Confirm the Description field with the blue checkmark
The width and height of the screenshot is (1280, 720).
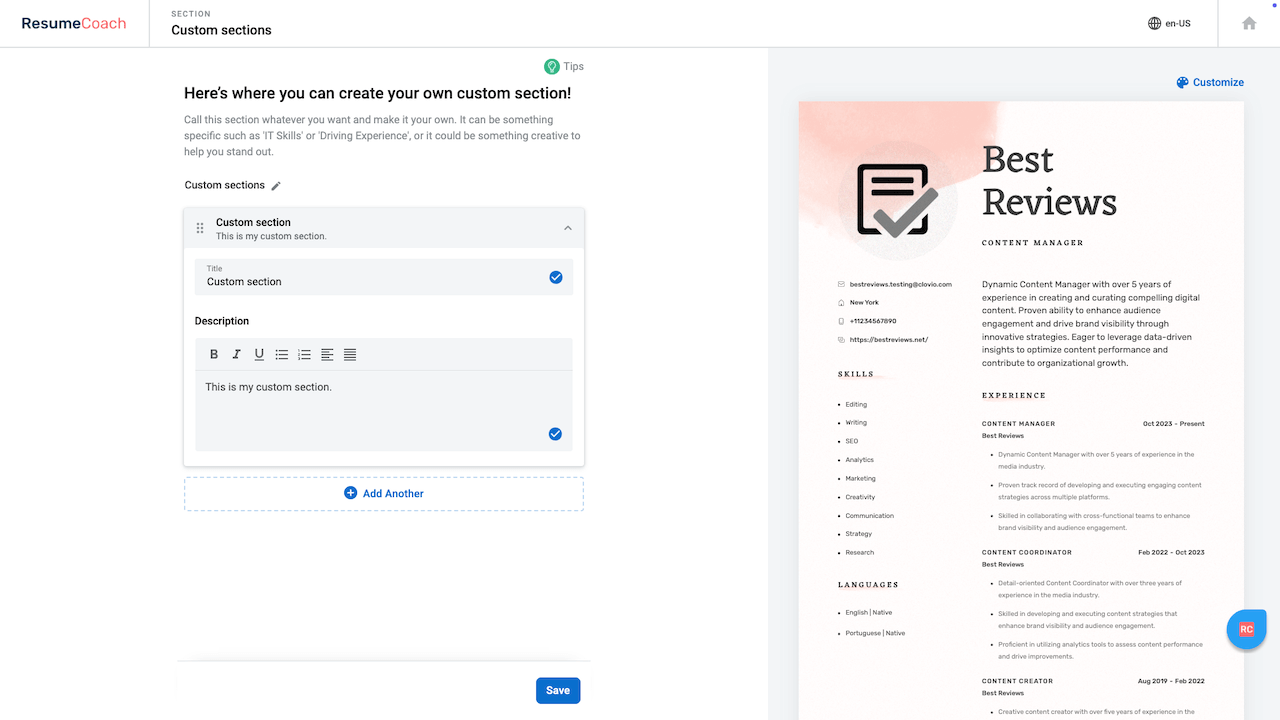[556, 434]
